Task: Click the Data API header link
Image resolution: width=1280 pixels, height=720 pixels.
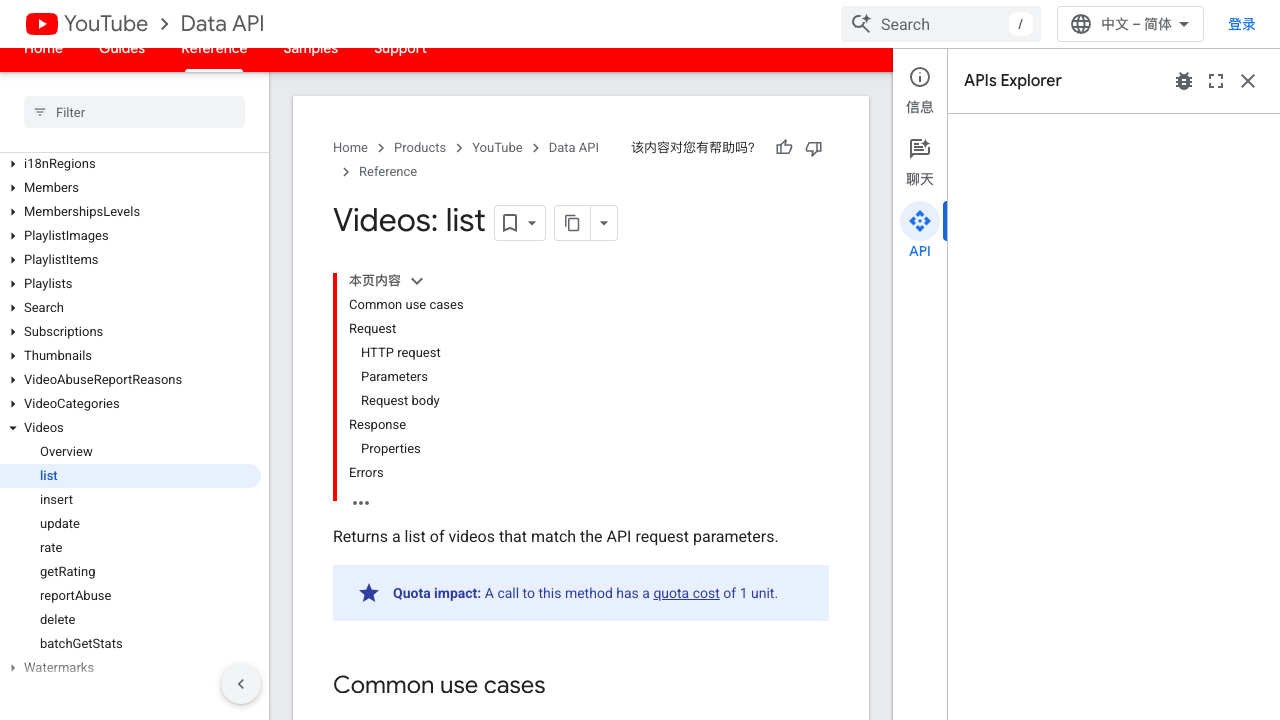Action: 223,24
